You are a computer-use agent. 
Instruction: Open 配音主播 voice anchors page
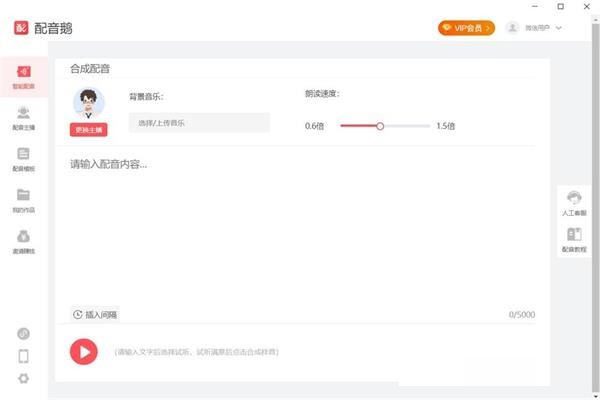coord(23,118)
